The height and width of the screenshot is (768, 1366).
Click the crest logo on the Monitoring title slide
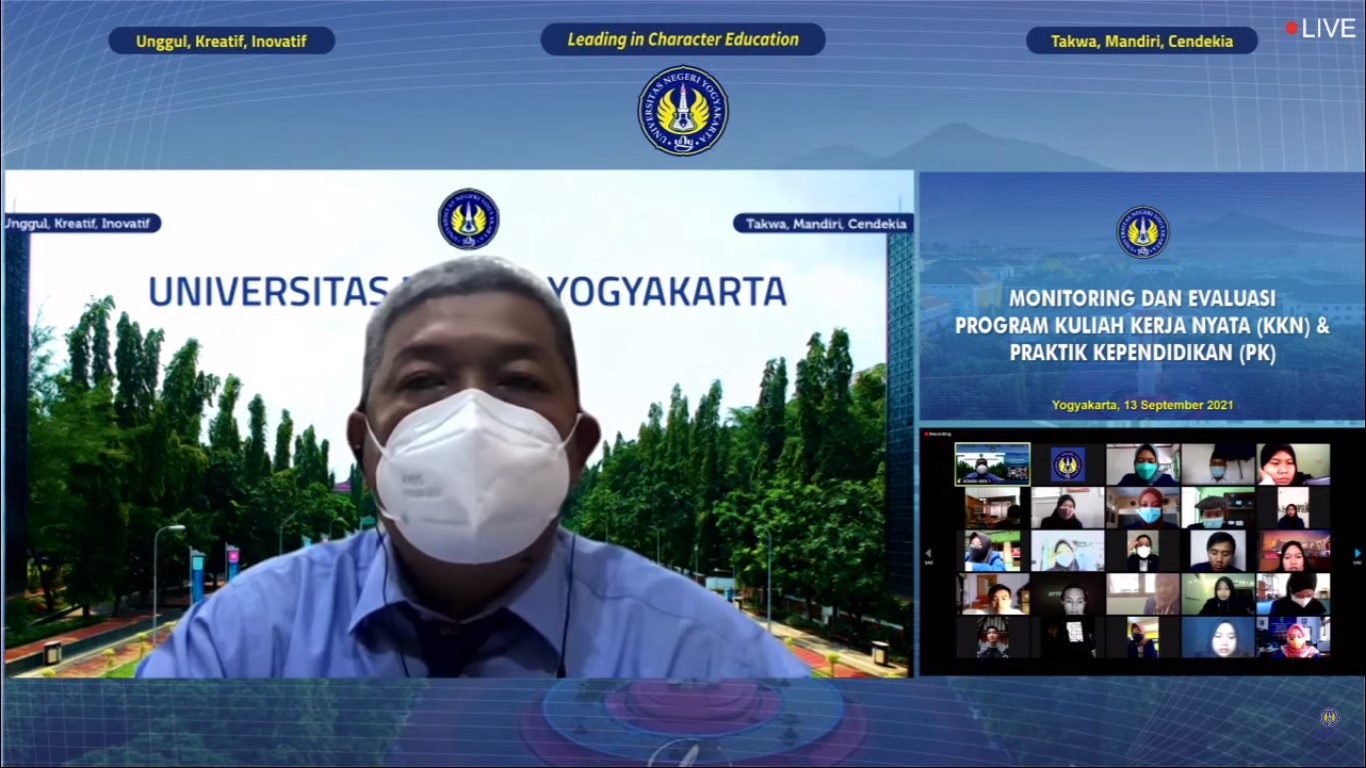point(1143,232)
